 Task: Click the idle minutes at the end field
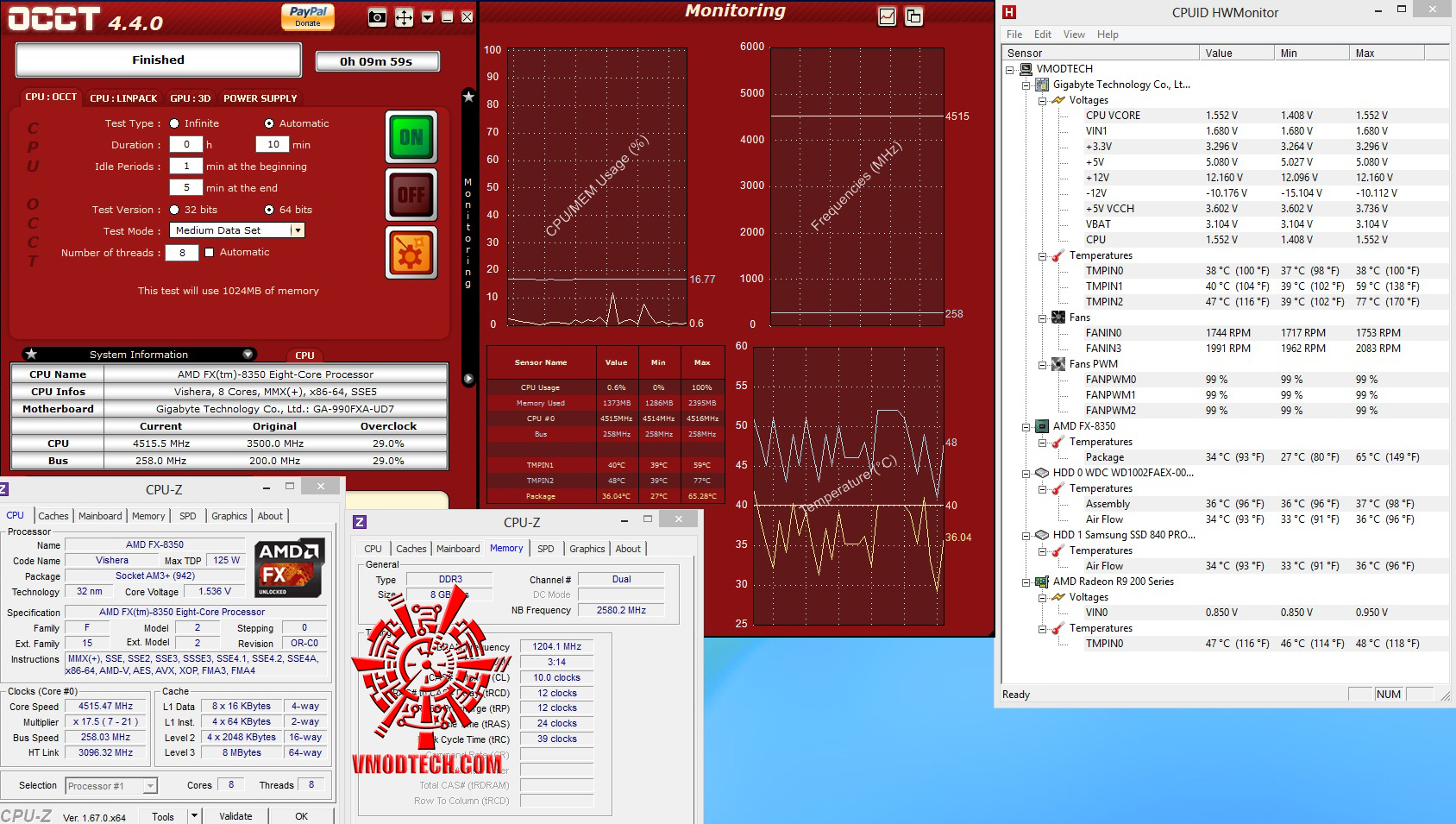[186, 188]
